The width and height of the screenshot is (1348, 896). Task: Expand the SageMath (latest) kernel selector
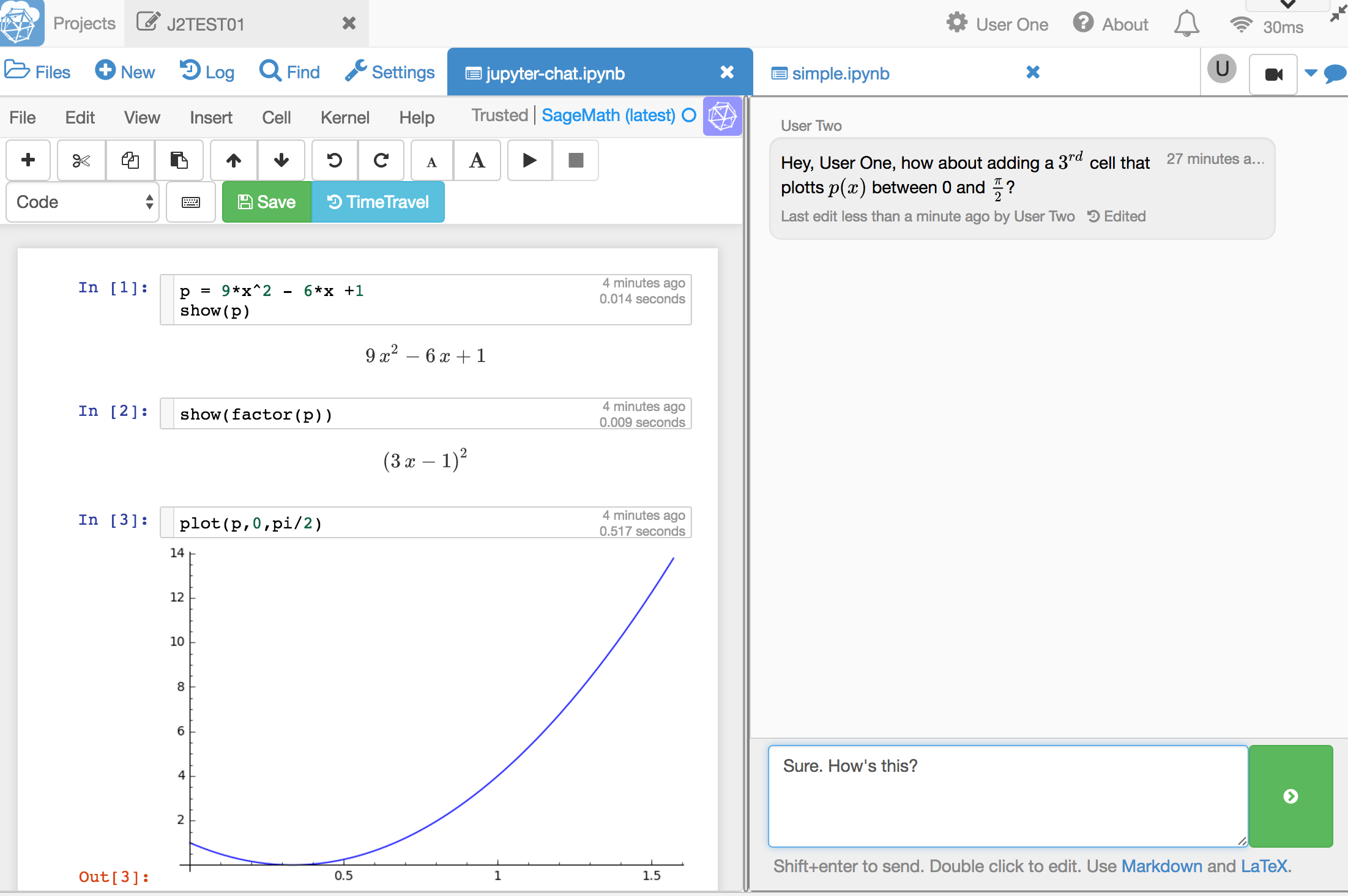[608, 116]
